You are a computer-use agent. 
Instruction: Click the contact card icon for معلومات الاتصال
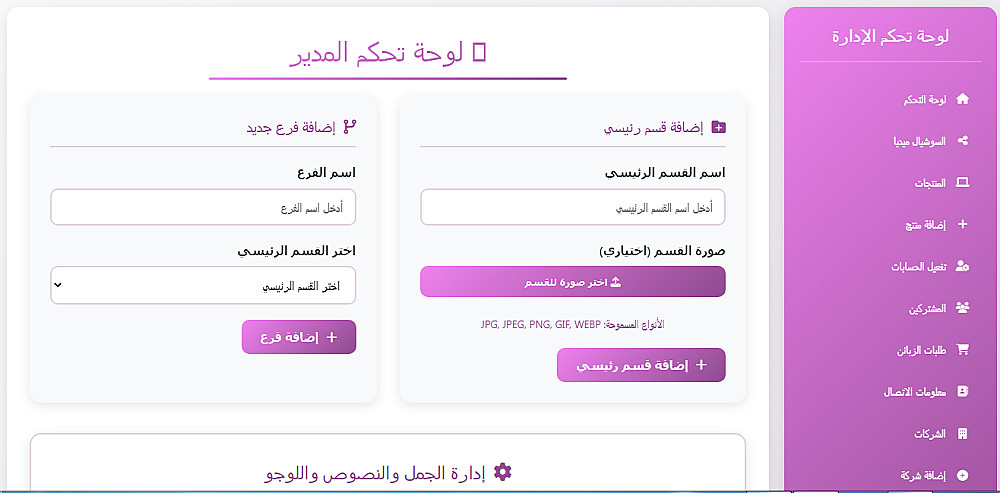coord(963,392)
